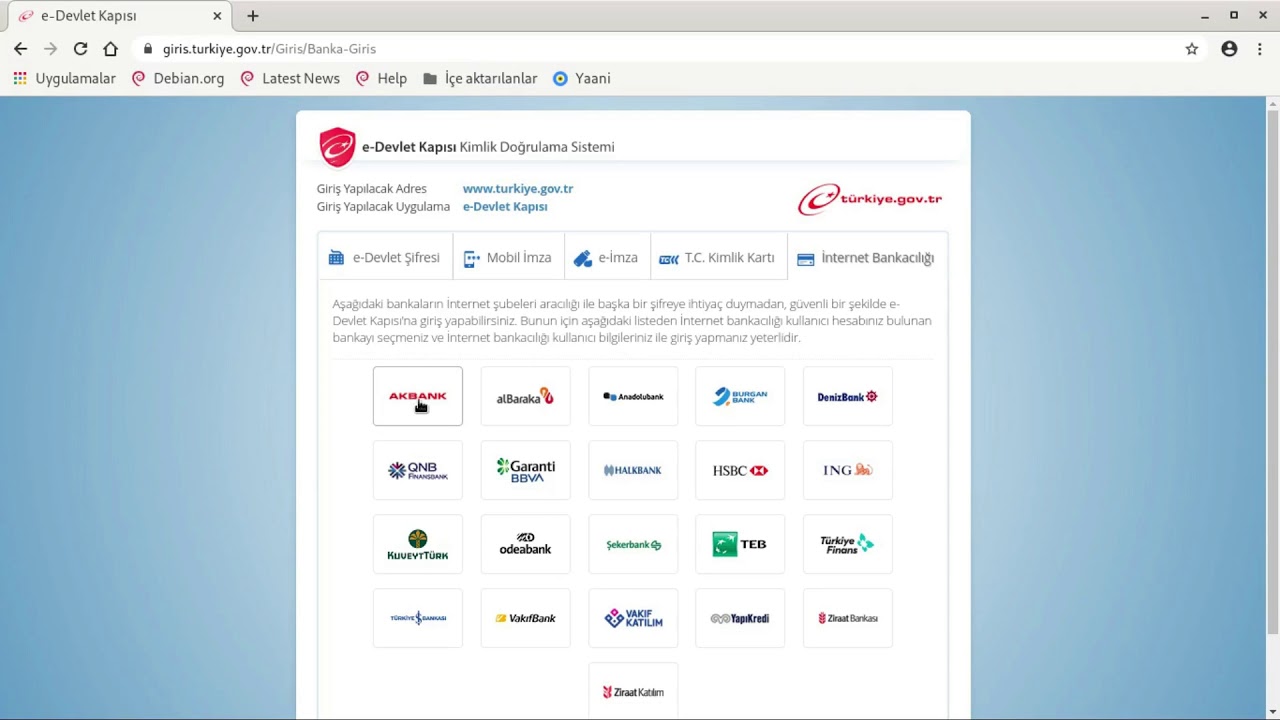Open the e-İmza tab
The height and width of the screenshot is (720, 1280).
(607, 258)
